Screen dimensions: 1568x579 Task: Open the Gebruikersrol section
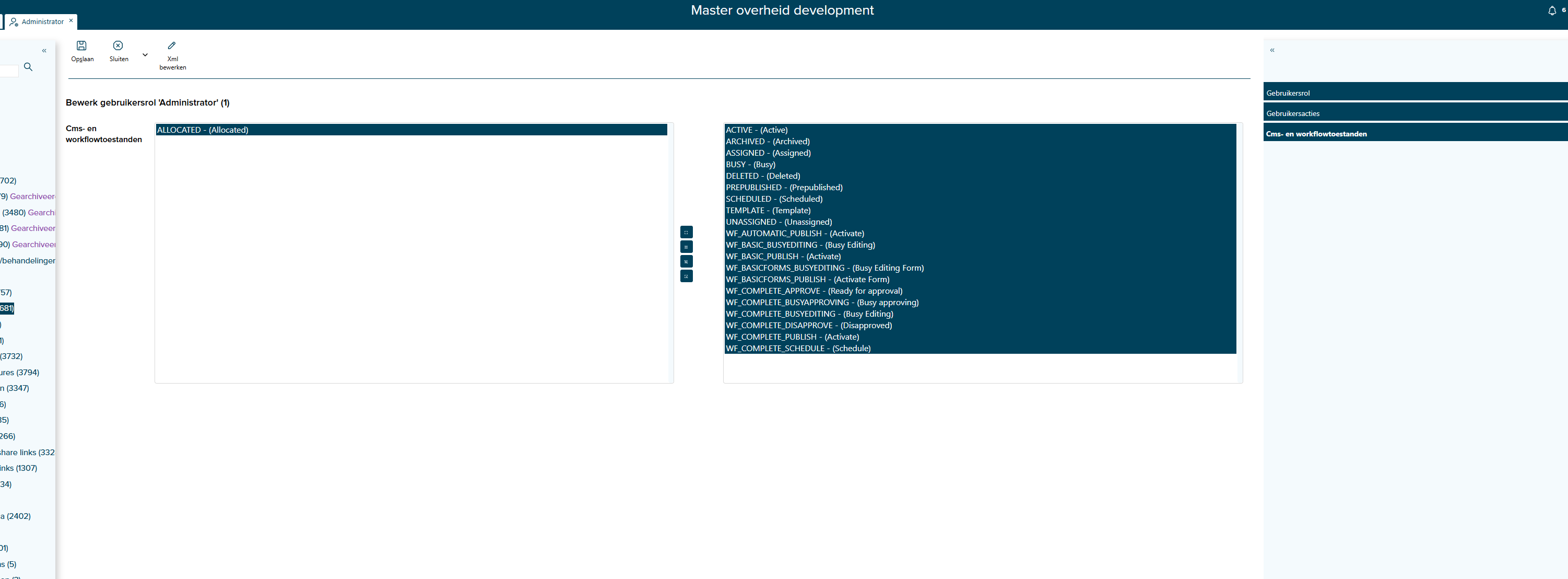click(x=1288, y=93)
